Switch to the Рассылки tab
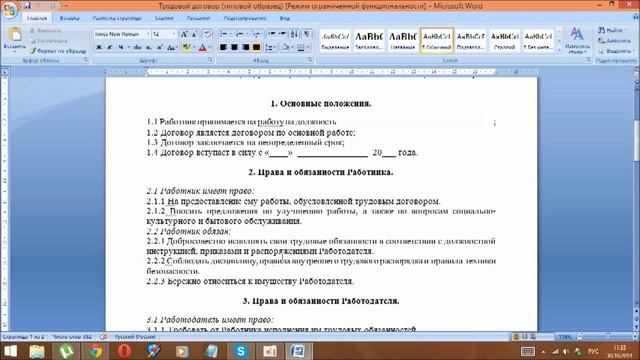 click(198, 18)
